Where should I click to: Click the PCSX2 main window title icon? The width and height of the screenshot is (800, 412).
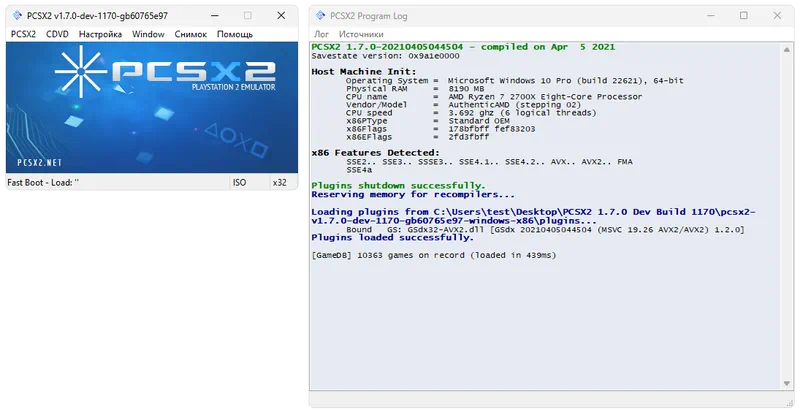click(17, 15)
